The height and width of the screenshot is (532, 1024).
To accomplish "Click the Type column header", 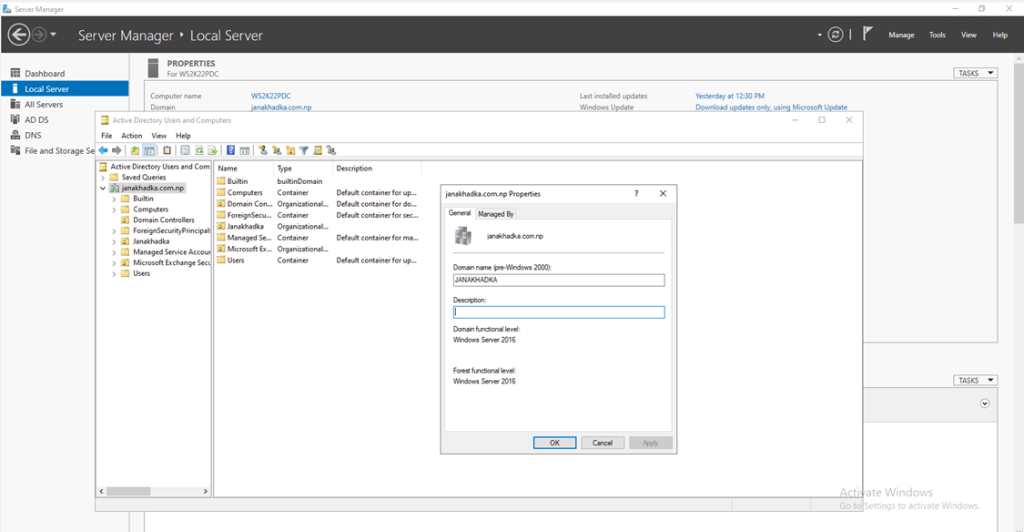I will pos(303,168).
